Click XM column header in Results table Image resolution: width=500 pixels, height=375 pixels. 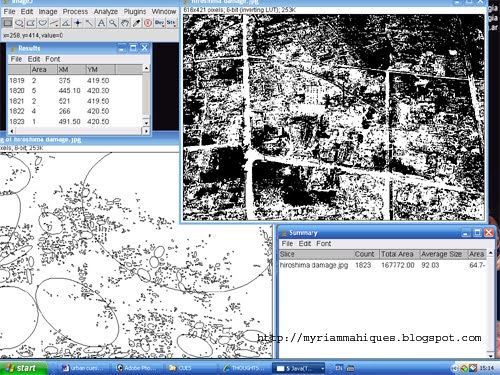click(x=71, y=70)
